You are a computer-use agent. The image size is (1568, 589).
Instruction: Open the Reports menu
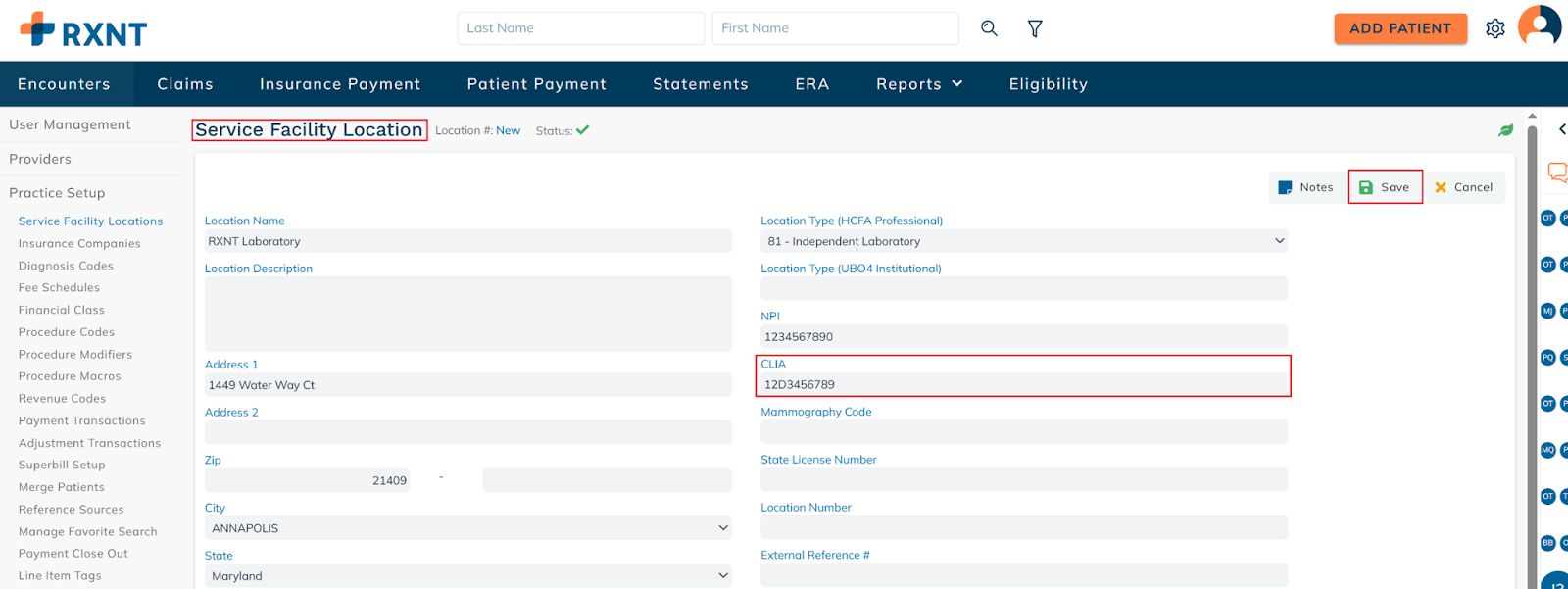(918, 84)
